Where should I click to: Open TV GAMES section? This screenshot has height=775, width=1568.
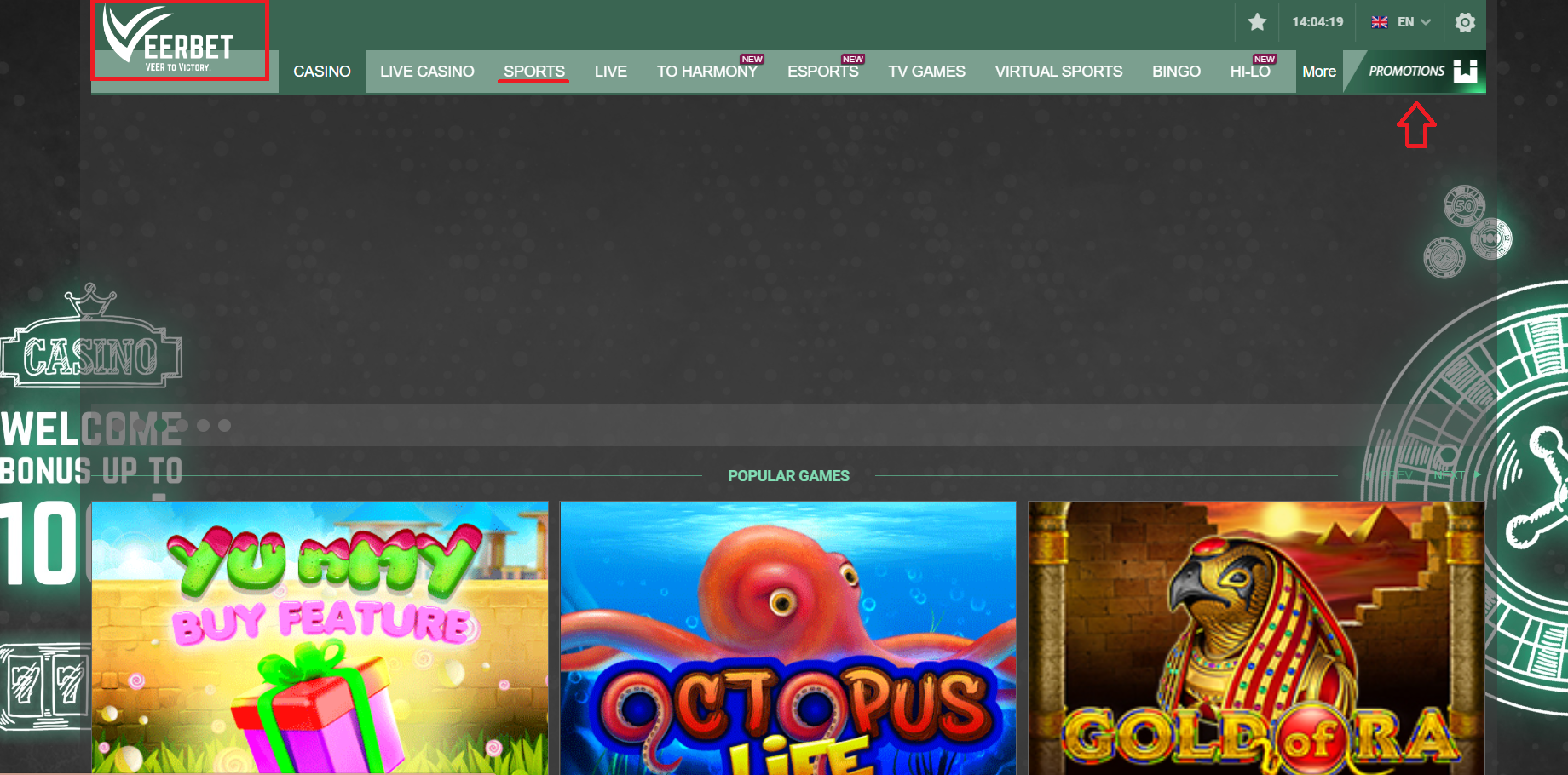[927, 72]
